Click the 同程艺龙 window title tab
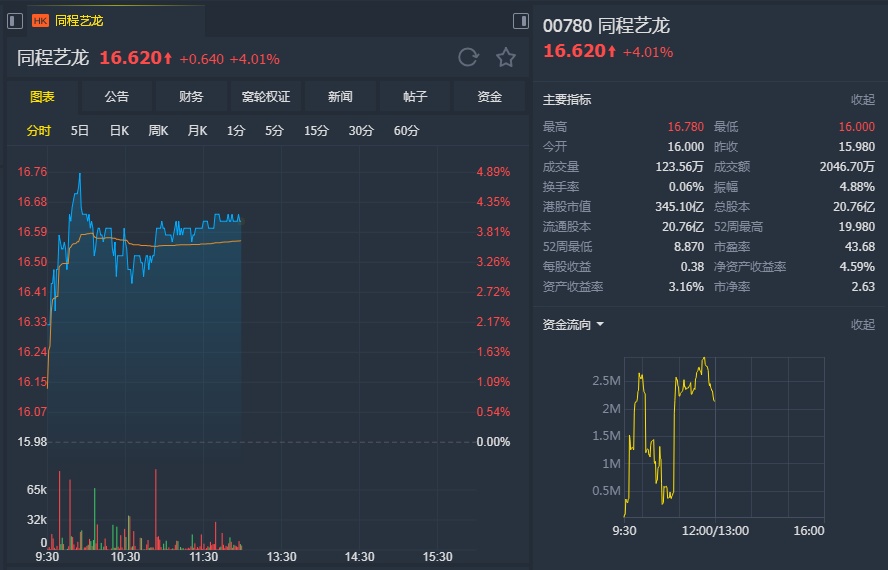Screen dimensions: 888x570 click(x=79, y=20)
